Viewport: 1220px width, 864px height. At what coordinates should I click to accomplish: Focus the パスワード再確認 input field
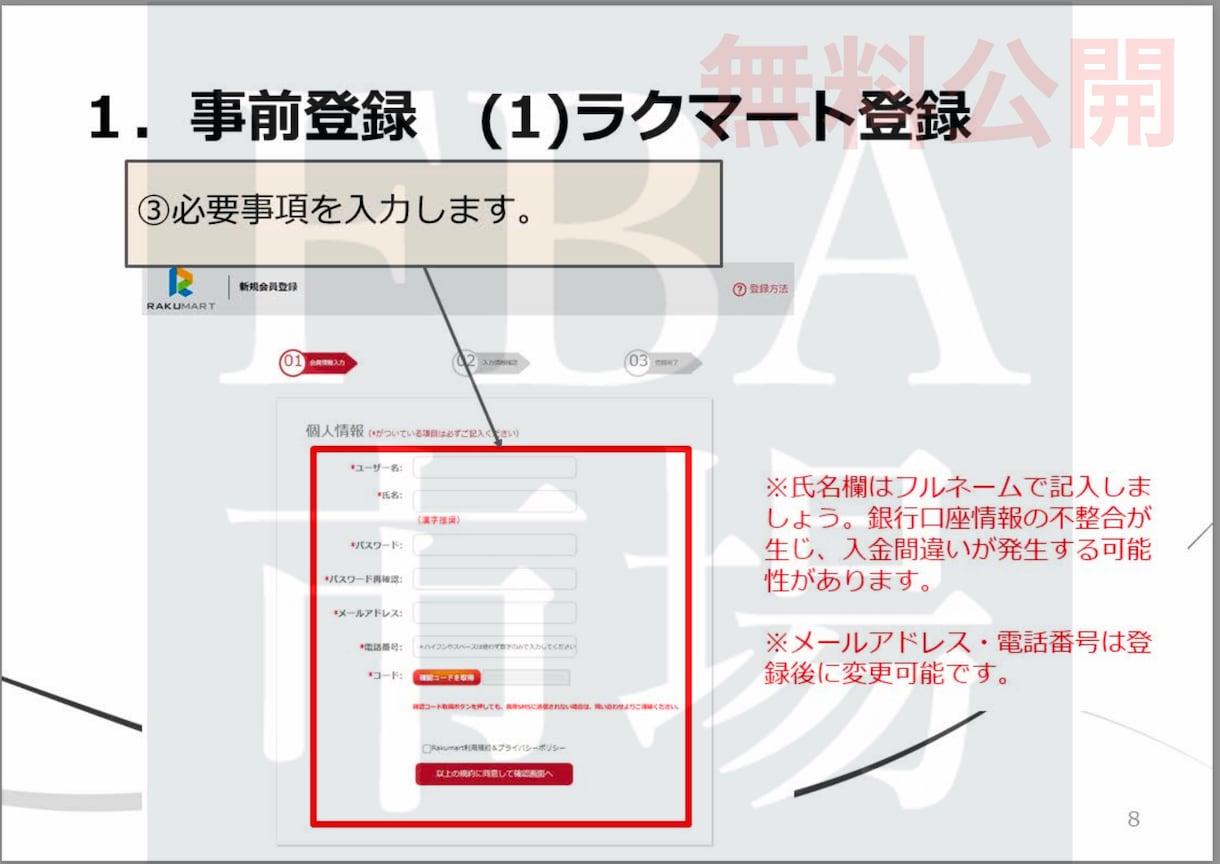tap(495, 579)
